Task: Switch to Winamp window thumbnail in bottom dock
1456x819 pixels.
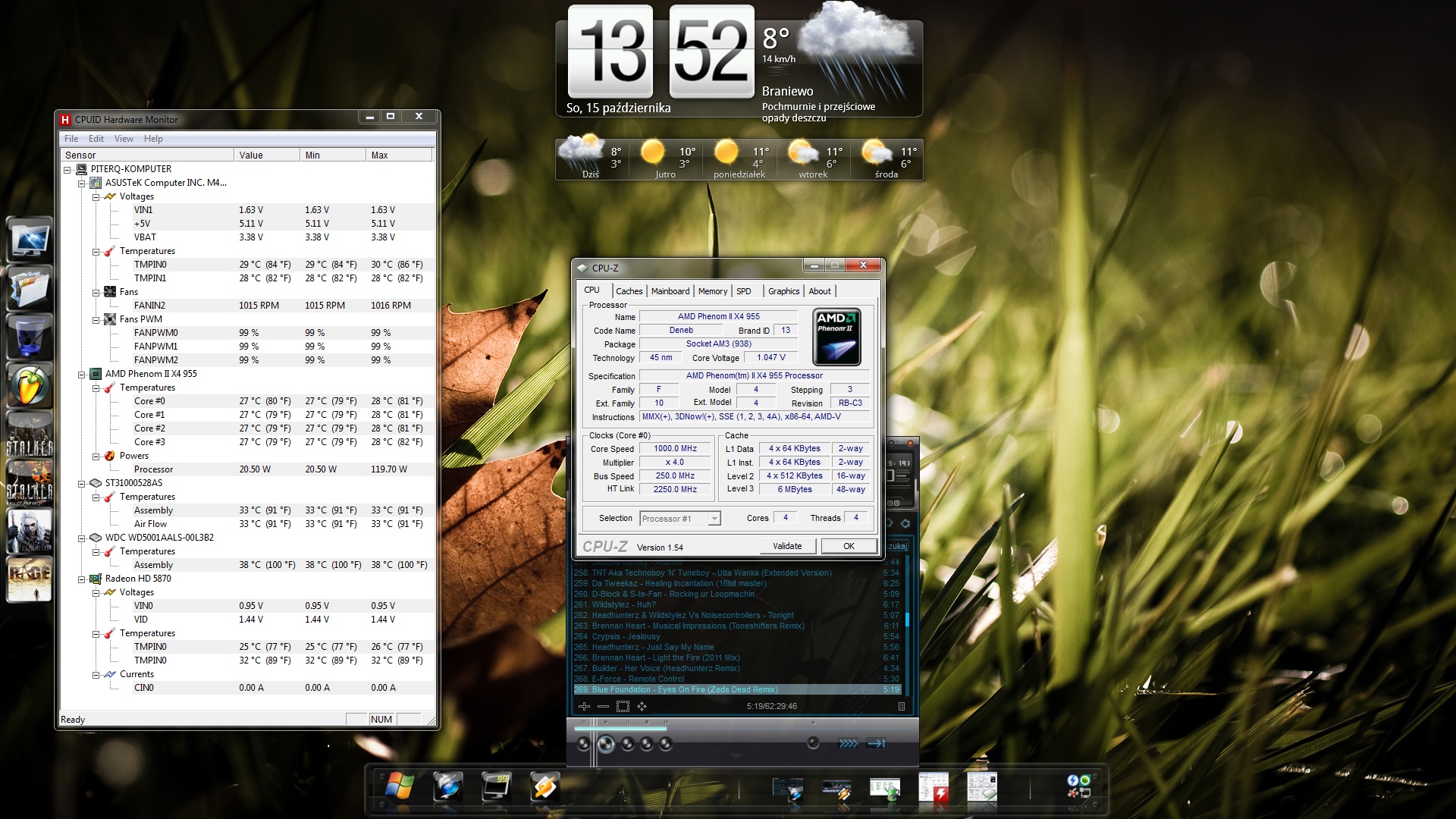Action: [836, 789]
